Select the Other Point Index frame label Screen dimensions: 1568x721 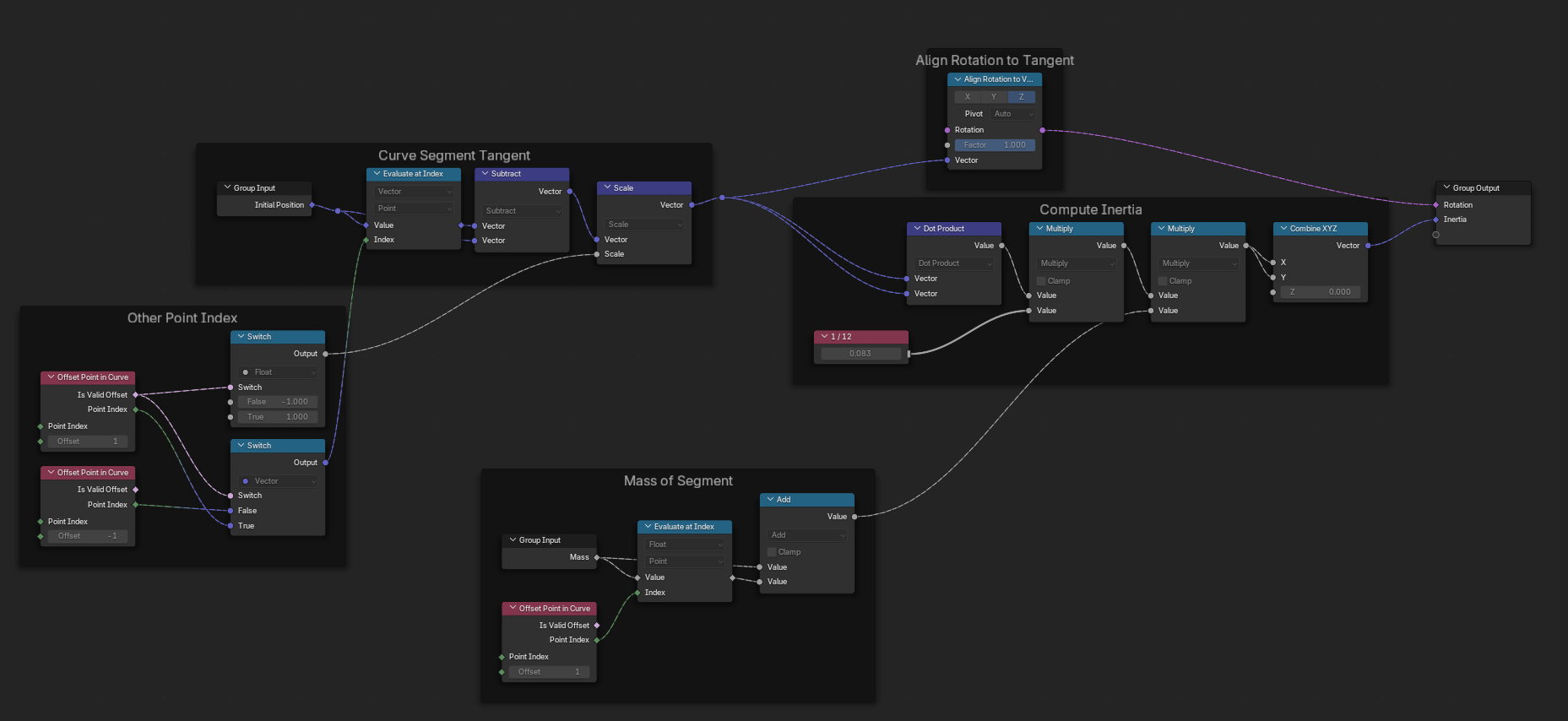(x=182, y=318)
